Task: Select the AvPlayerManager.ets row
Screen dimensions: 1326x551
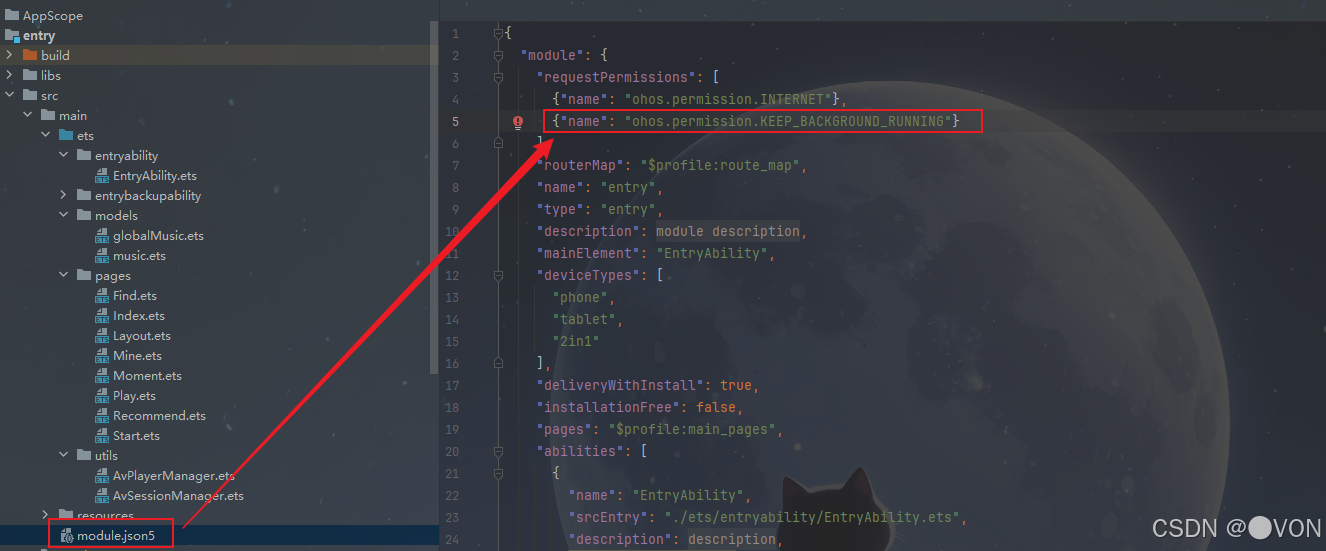Action: click(215, 475)
